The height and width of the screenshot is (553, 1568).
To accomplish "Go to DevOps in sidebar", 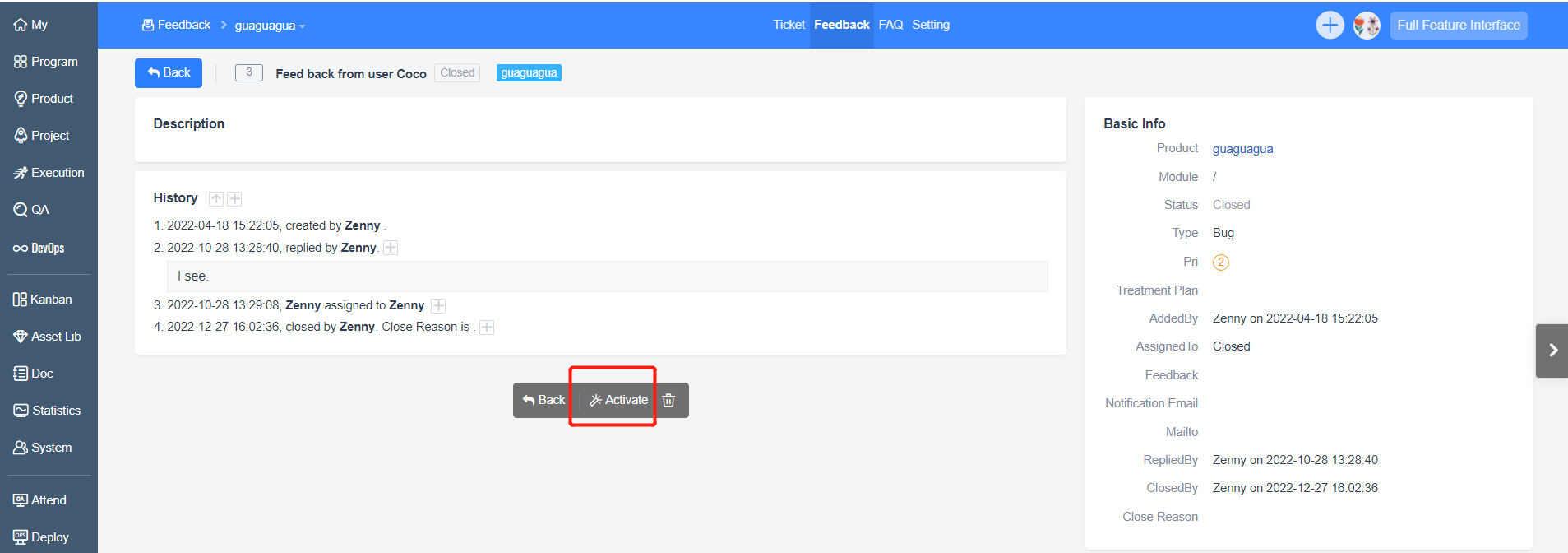I will point(39,248).
